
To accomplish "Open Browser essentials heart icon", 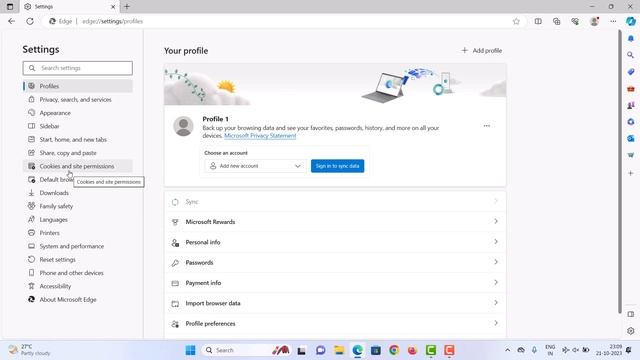I will click(x=575, y=21).
